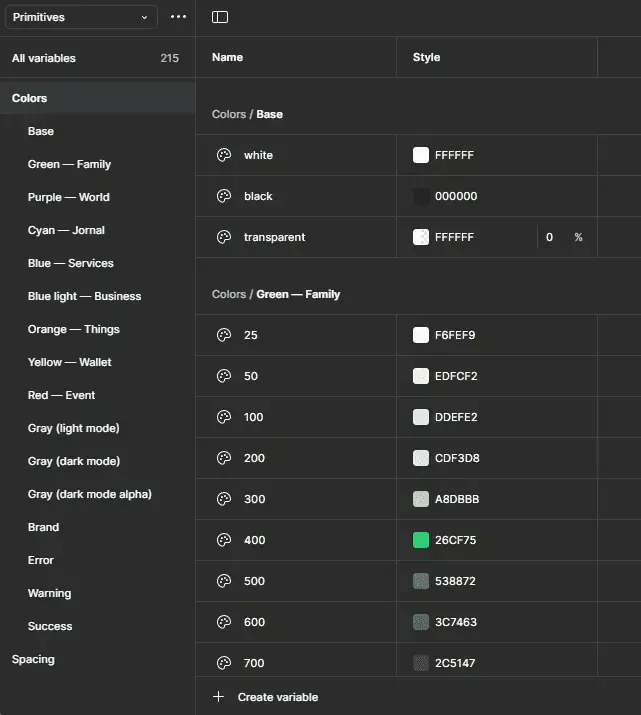The image size is (641, 715).
Task: Click the hex value A8DBBB
Action: point(457,499)
